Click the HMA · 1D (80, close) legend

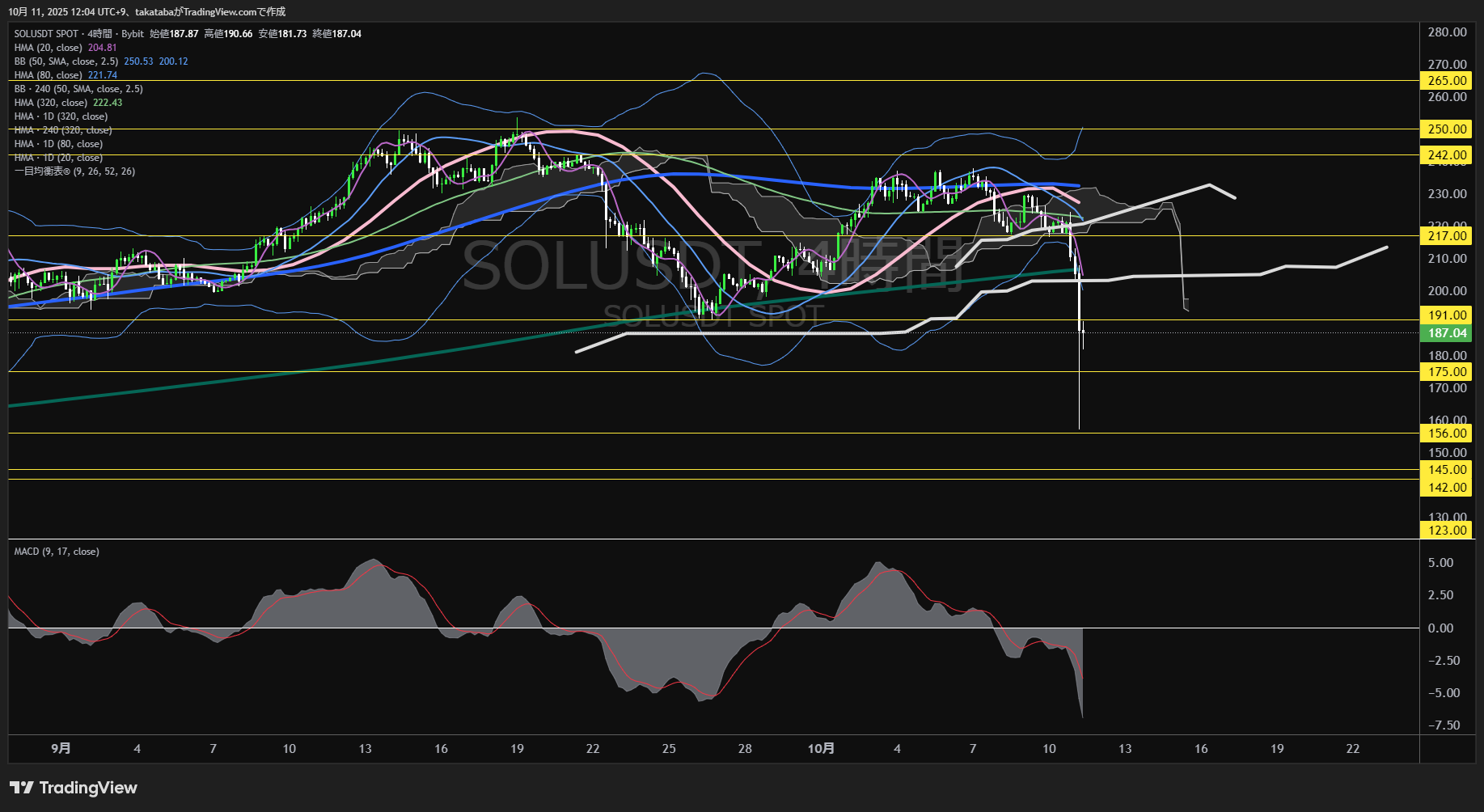tap(58, 144)
